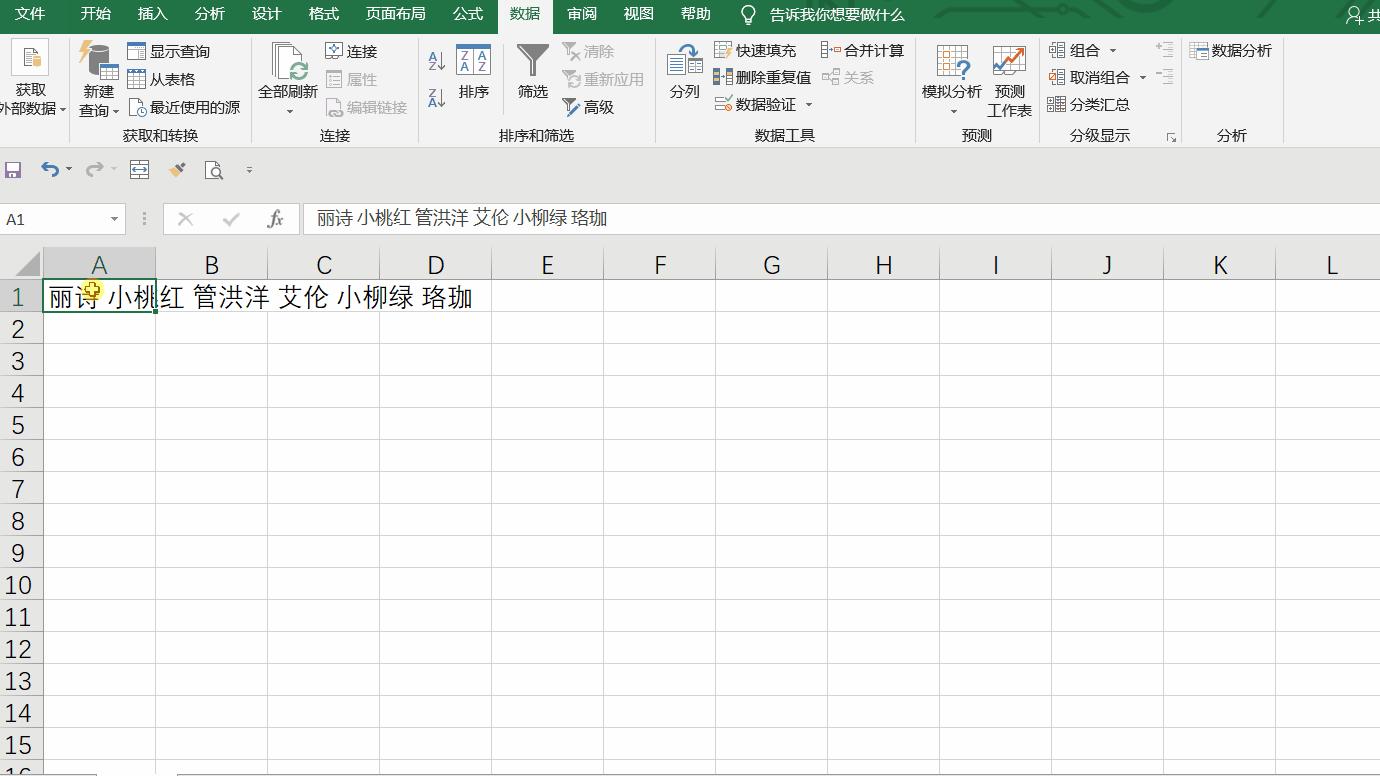The image size is (1380, 776).
Task: Click the 筛选 filter funnel icon
Action: [532, 60]
